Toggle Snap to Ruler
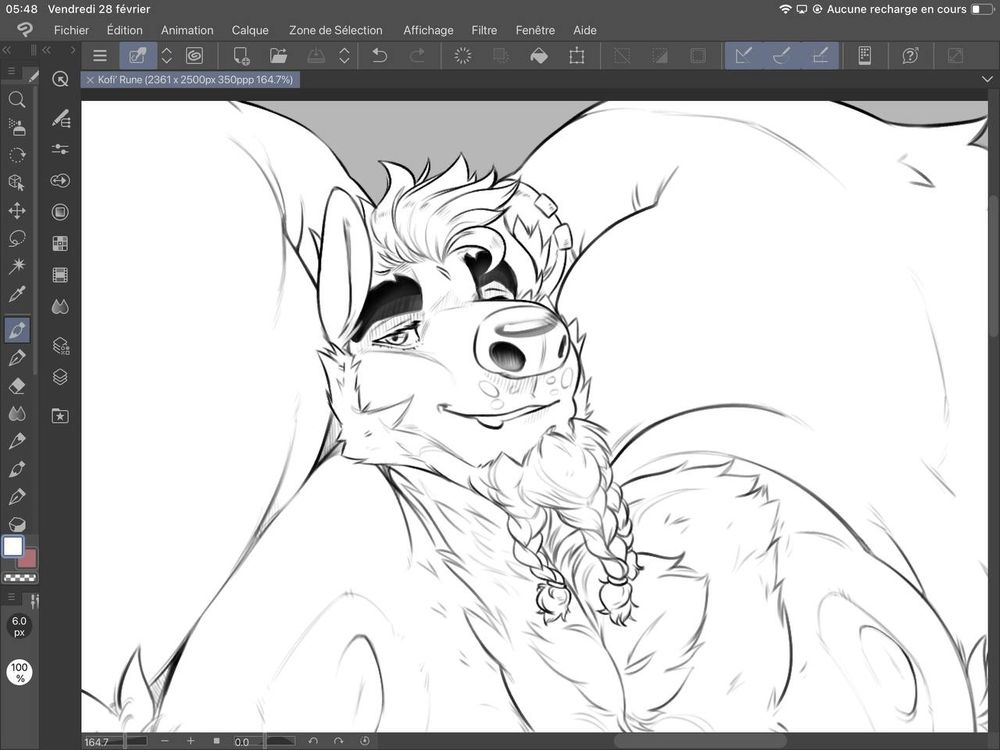The width and height of the screenshot is (1000, 750). (x=744, y=55)
